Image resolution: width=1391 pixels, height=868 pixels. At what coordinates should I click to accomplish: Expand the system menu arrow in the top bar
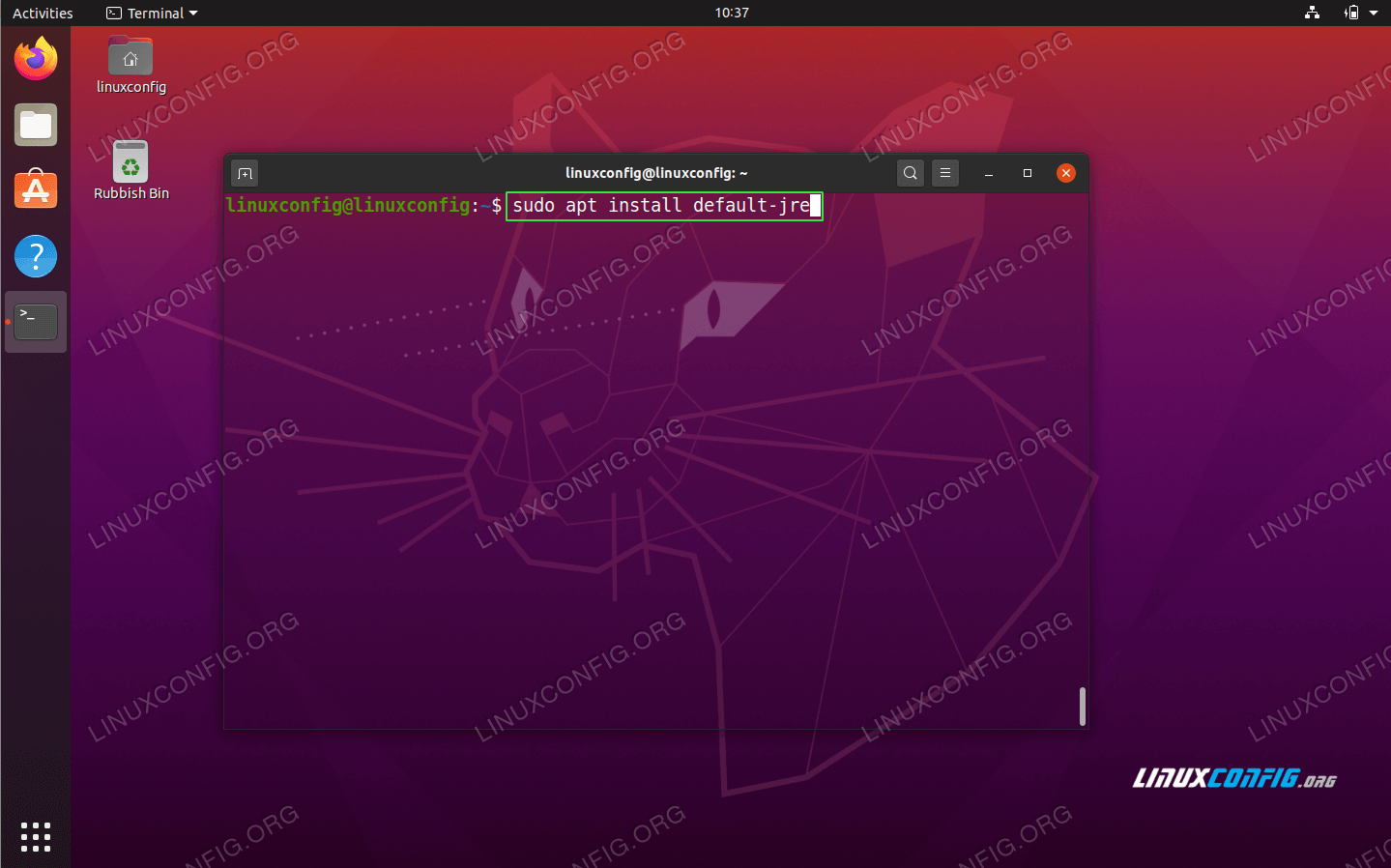pyautogui.click(x=1374, y=13)
